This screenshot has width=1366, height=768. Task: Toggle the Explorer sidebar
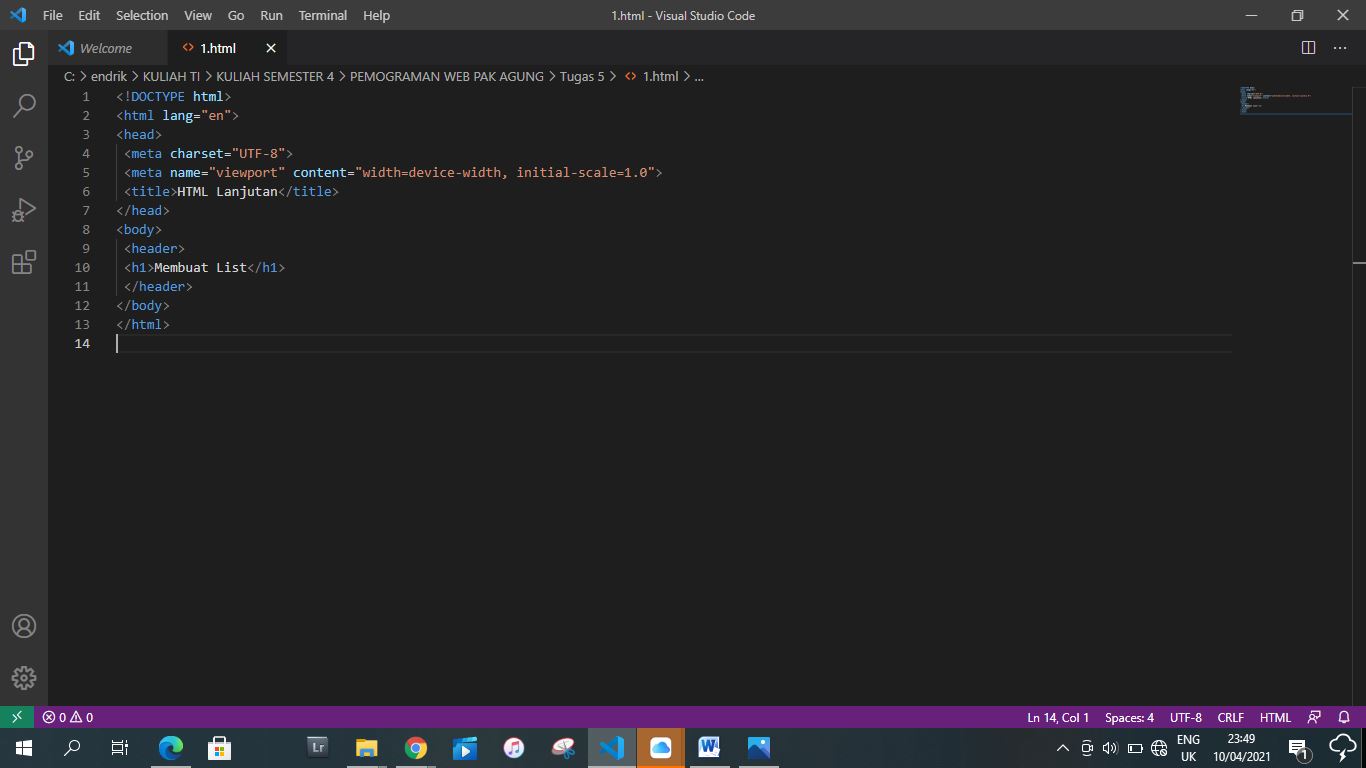[24, 54]
